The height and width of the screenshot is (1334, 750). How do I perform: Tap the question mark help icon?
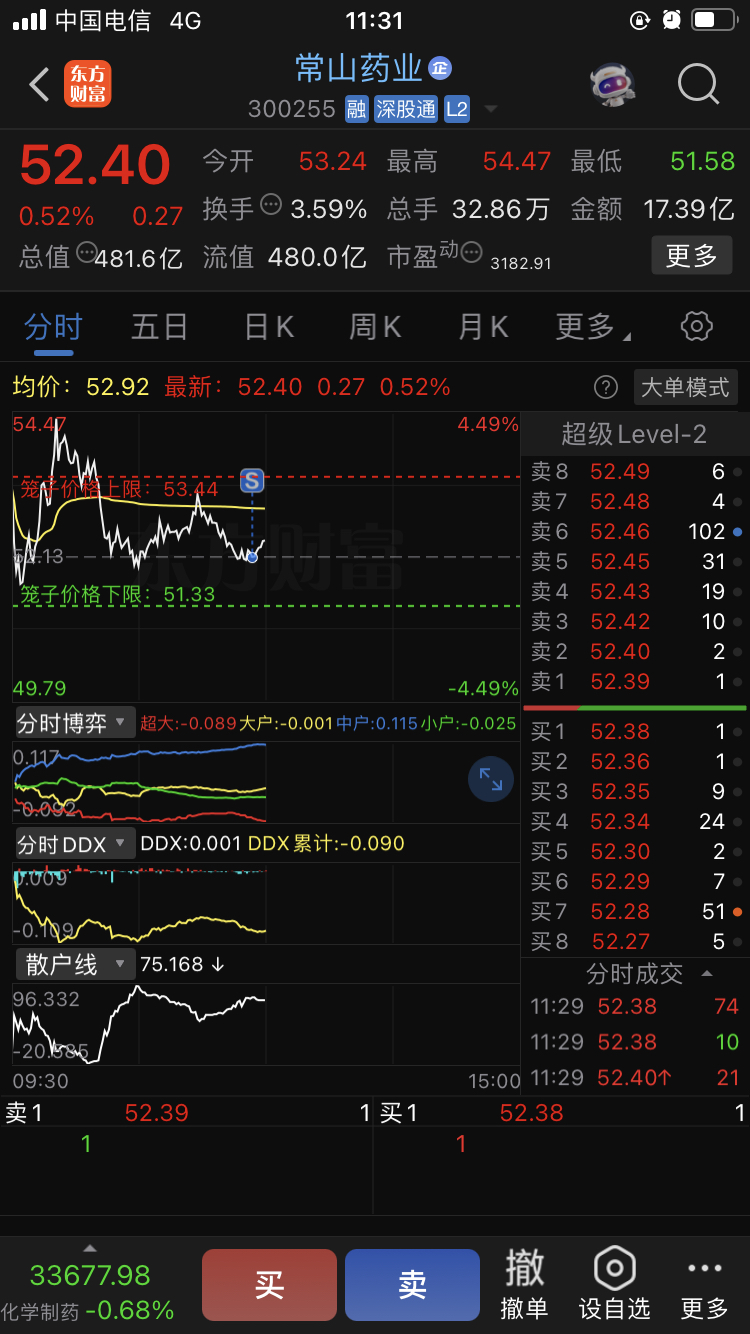click(x=605, y=387)
